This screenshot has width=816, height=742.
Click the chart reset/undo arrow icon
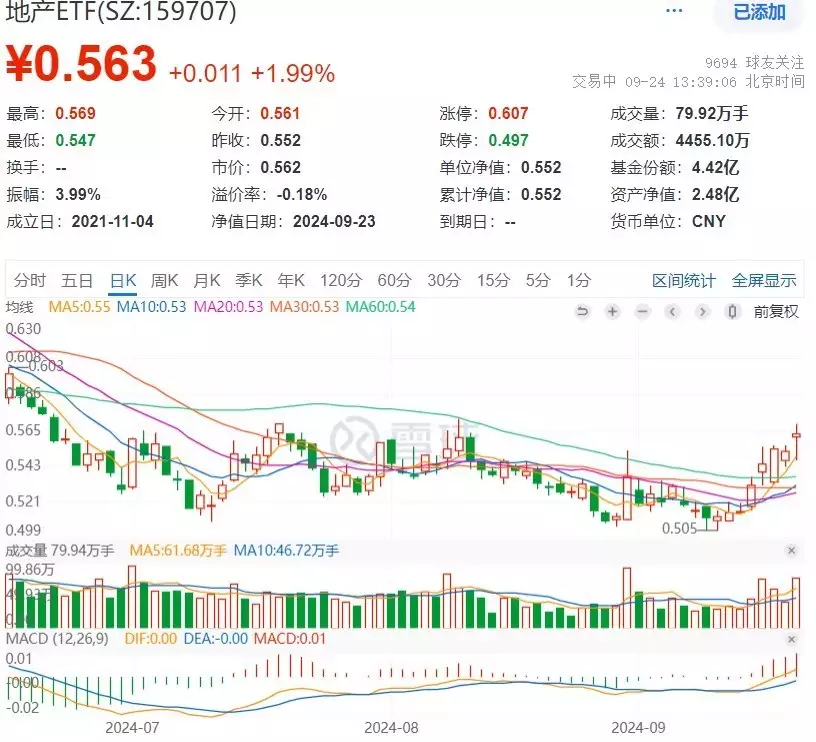(582, 312)
